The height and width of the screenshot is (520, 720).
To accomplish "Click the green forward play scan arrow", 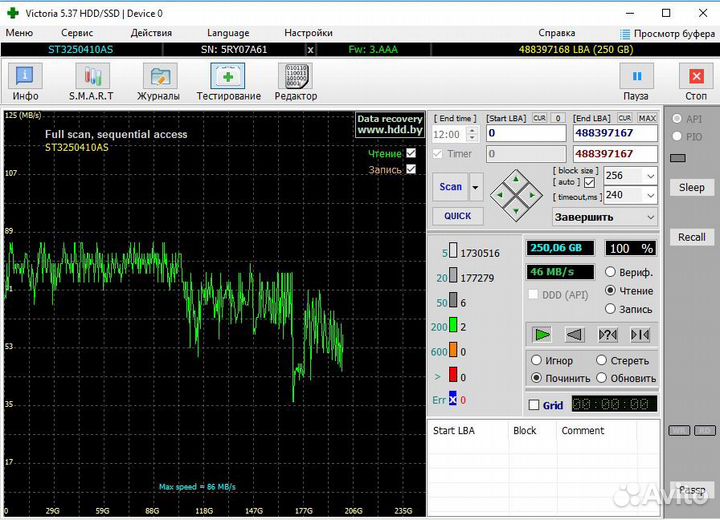I will pos(542,335).
